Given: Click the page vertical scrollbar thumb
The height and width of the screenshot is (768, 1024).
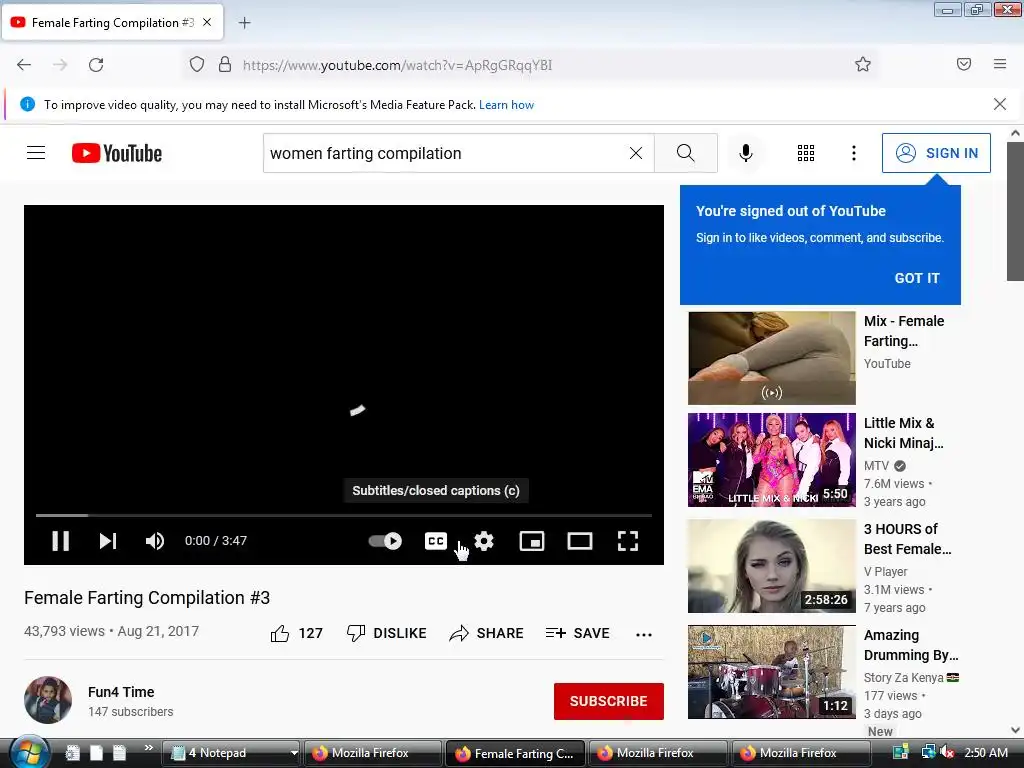Looking at the screenshot, I should (1015, 211).
